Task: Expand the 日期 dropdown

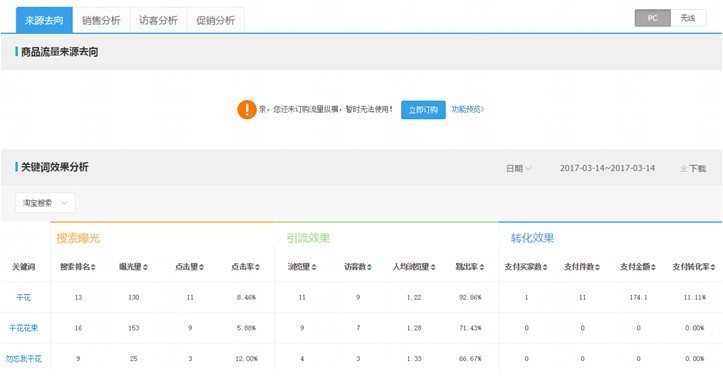Action: tap(518, 168)
